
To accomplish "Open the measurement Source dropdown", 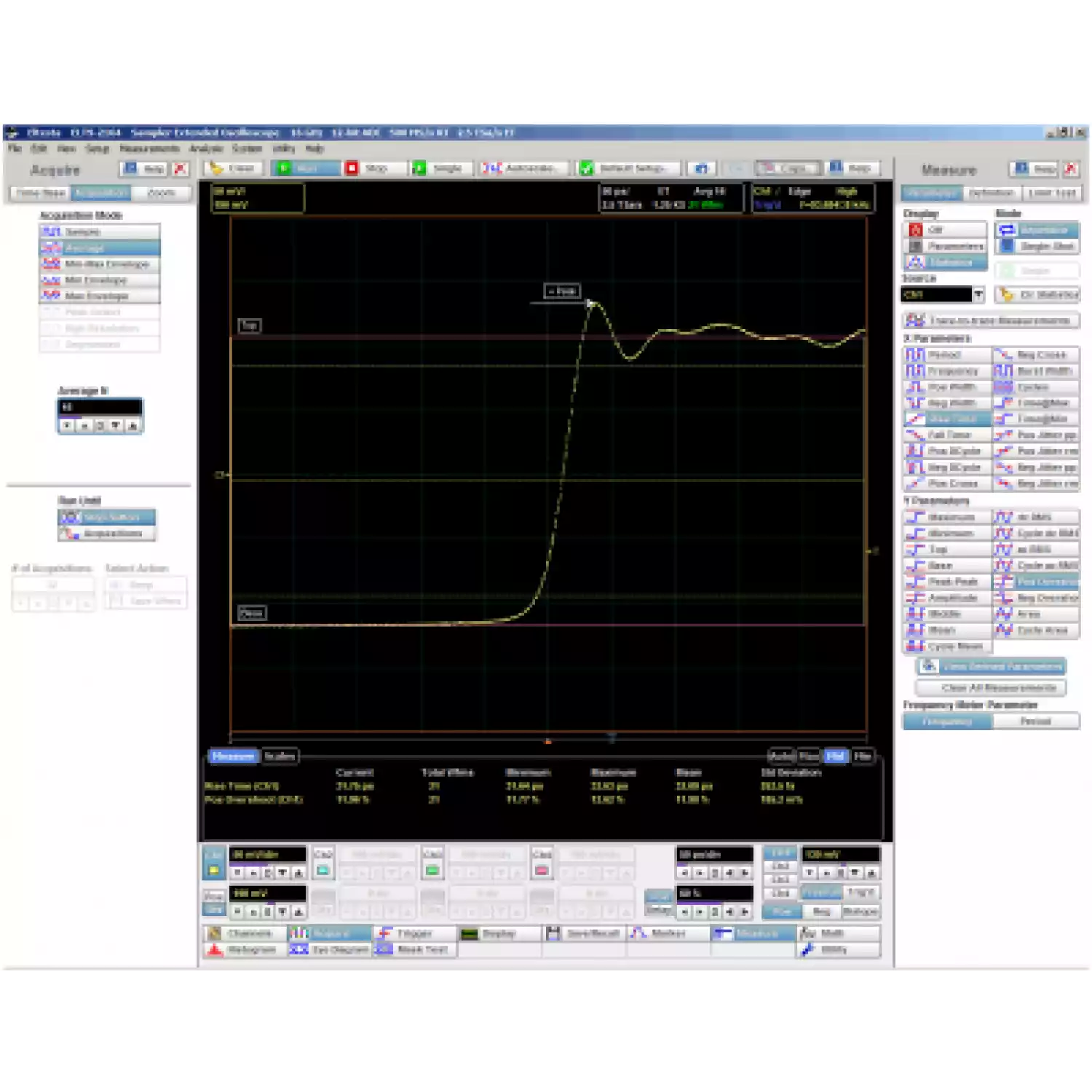I will coord(978,295).
